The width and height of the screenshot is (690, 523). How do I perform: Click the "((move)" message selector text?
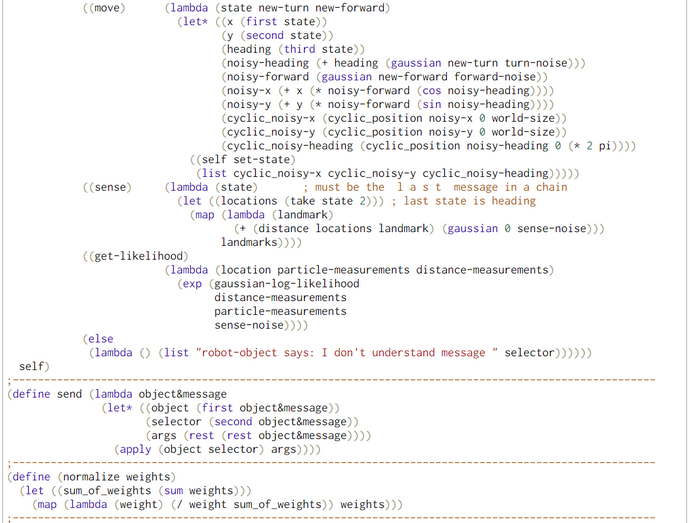pos(104,8)
